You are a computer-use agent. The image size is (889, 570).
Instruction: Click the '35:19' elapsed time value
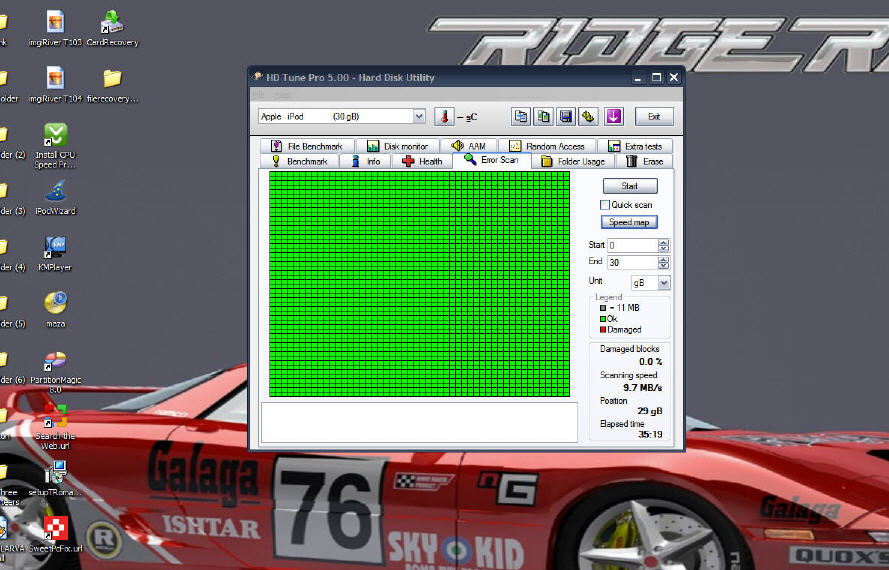650,434
